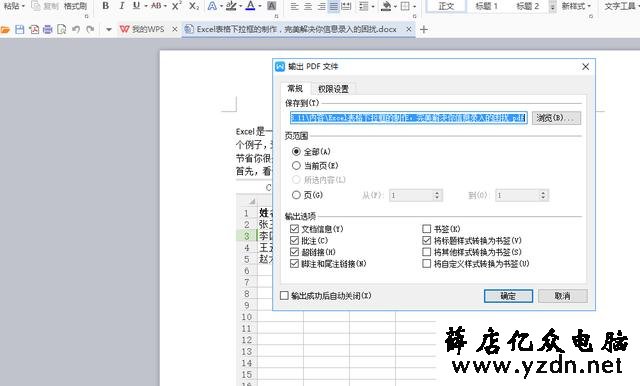Click the 浏览(B)... browse button
Screen dimensions: 640x386
[556, 118]
